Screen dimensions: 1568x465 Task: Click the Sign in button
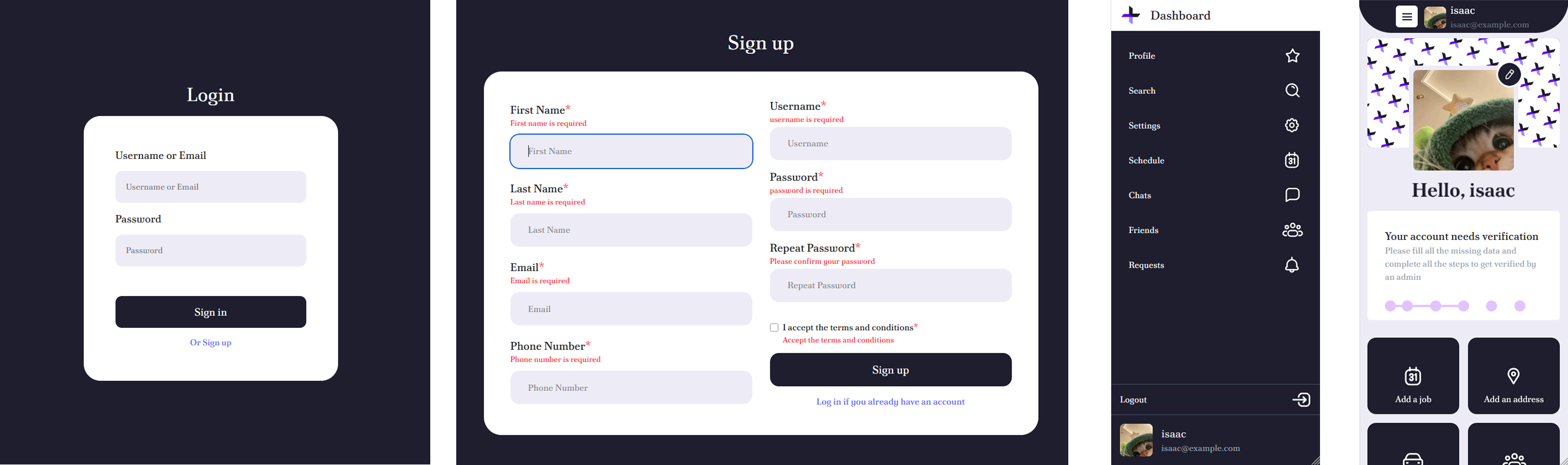pyautogui.click(x=210, y=312)
